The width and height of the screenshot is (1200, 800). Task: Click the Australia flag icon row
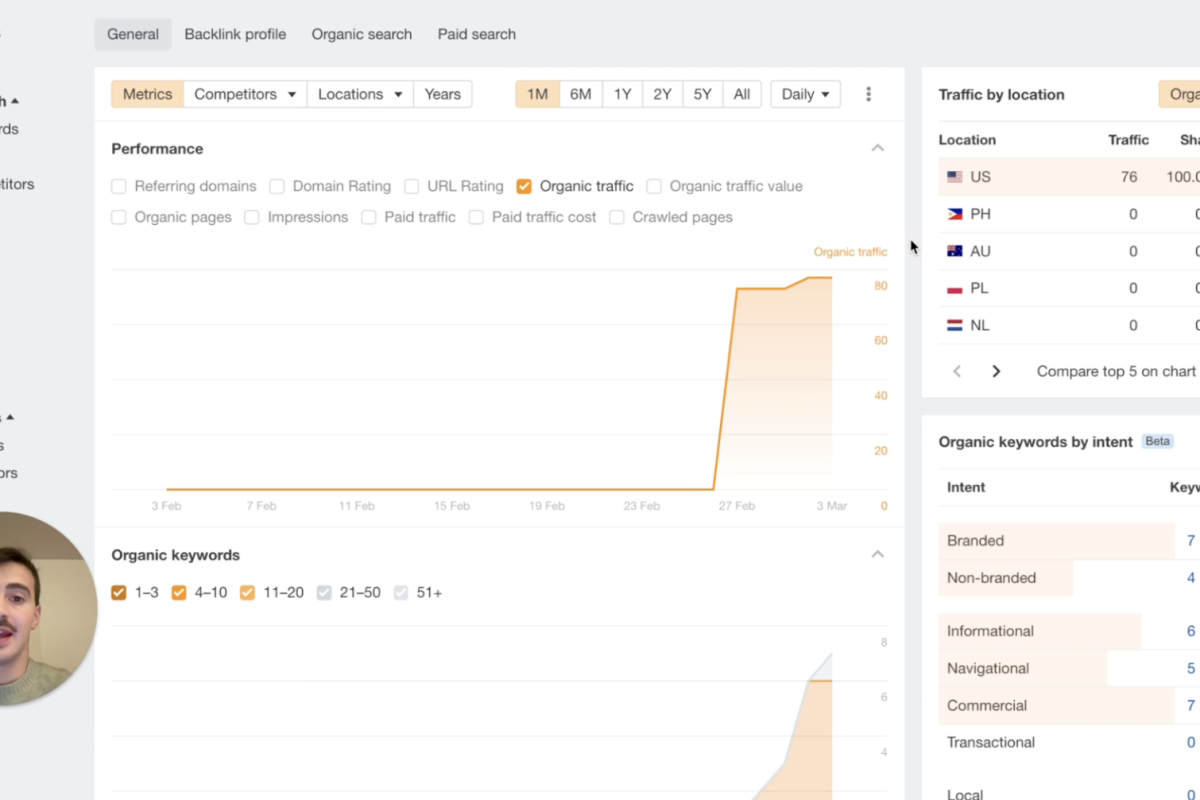point(955,251)
